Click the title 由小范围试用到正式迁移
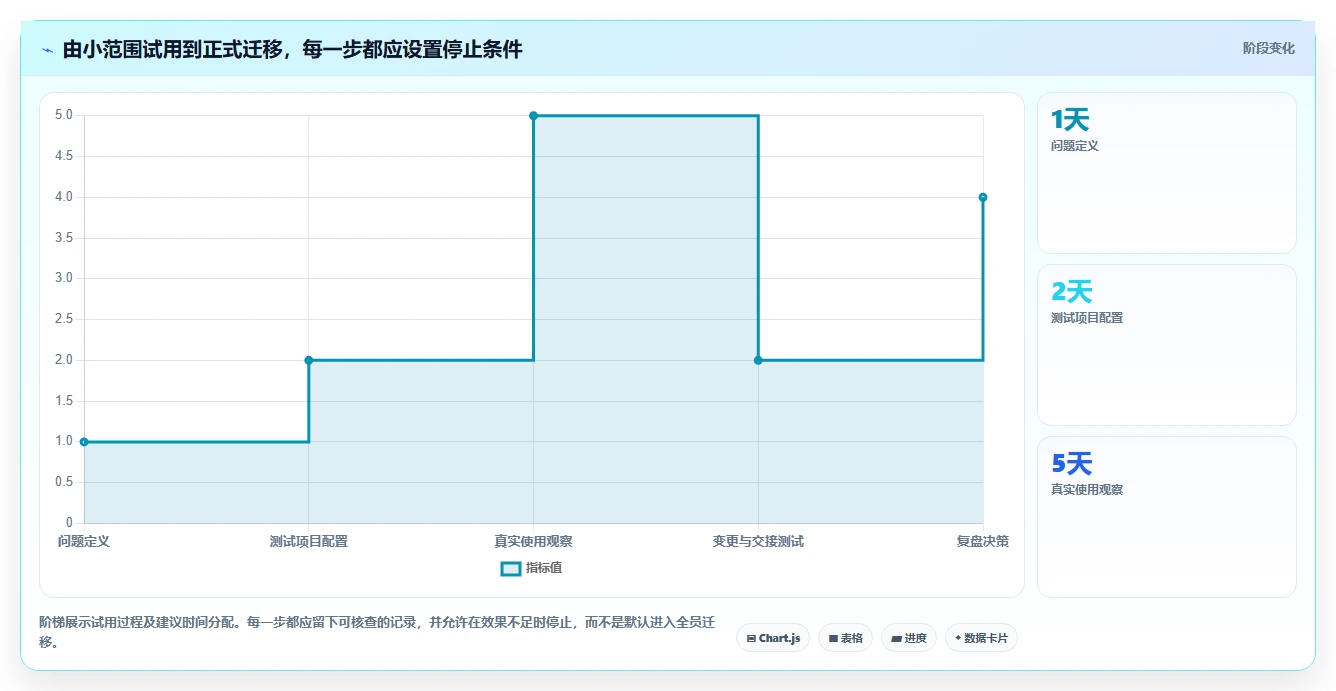Image resolution: width=1336 pixels, height=691 pixels. [x=172, y=50]
